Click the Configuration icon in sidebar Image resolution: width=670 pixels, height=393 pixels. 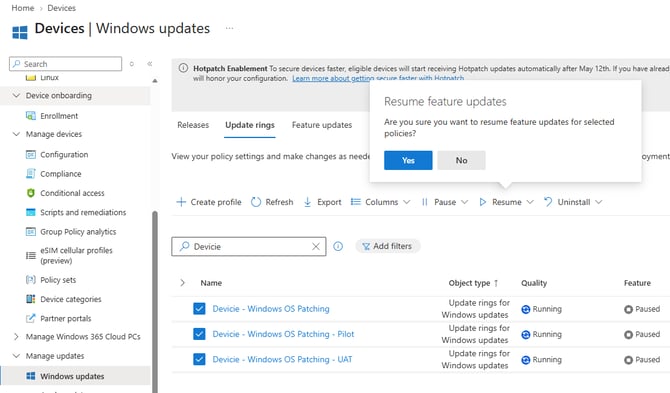click(31, 154)
